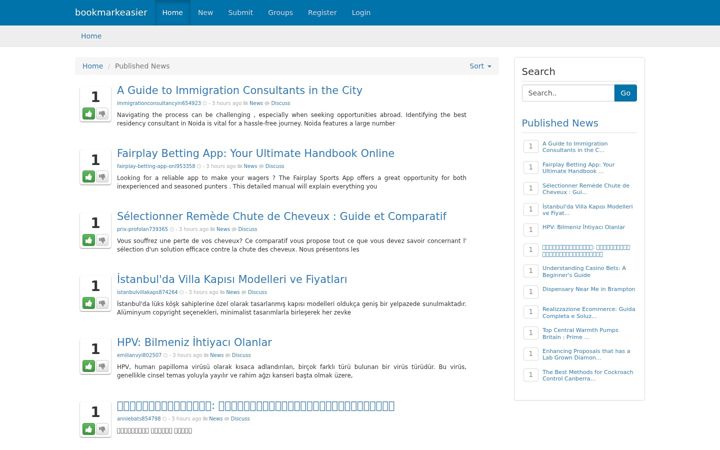Image resolution: width=720 pixels, height=450 pixels.
Task: Open user prix-profolan739365 profile
Action: point(142,229)
